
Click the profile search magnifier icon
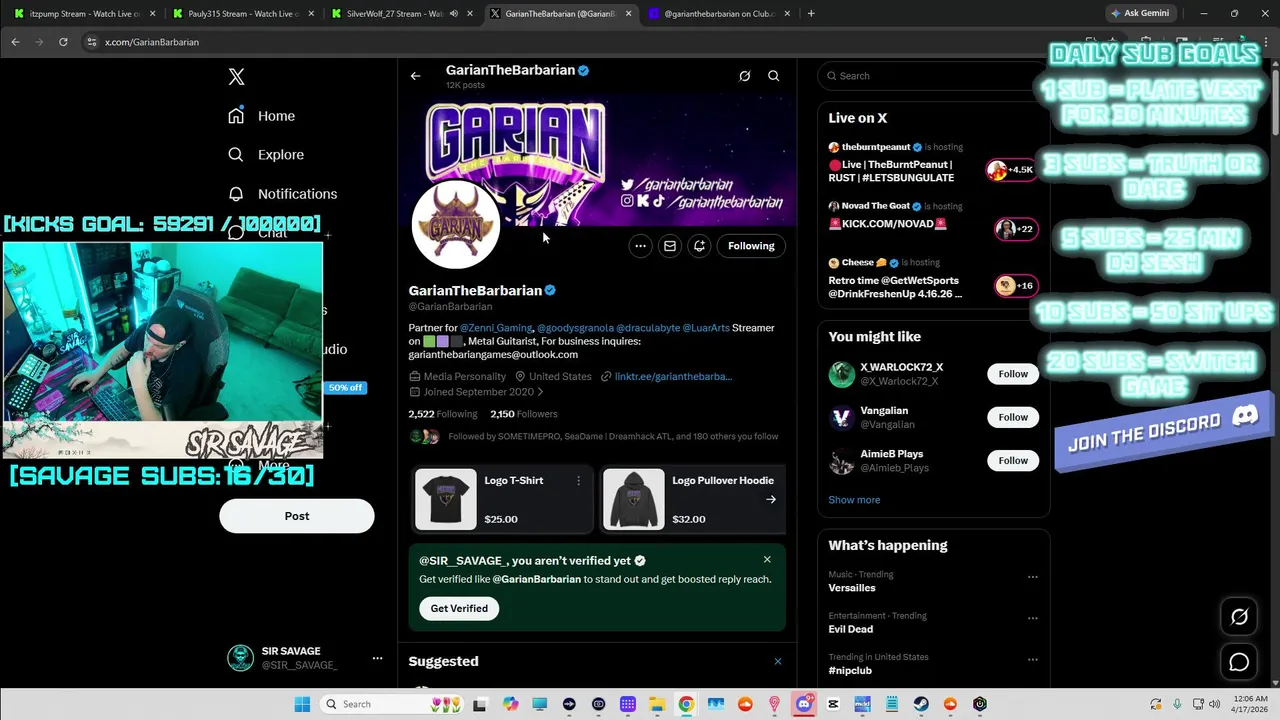coord(774,76)
